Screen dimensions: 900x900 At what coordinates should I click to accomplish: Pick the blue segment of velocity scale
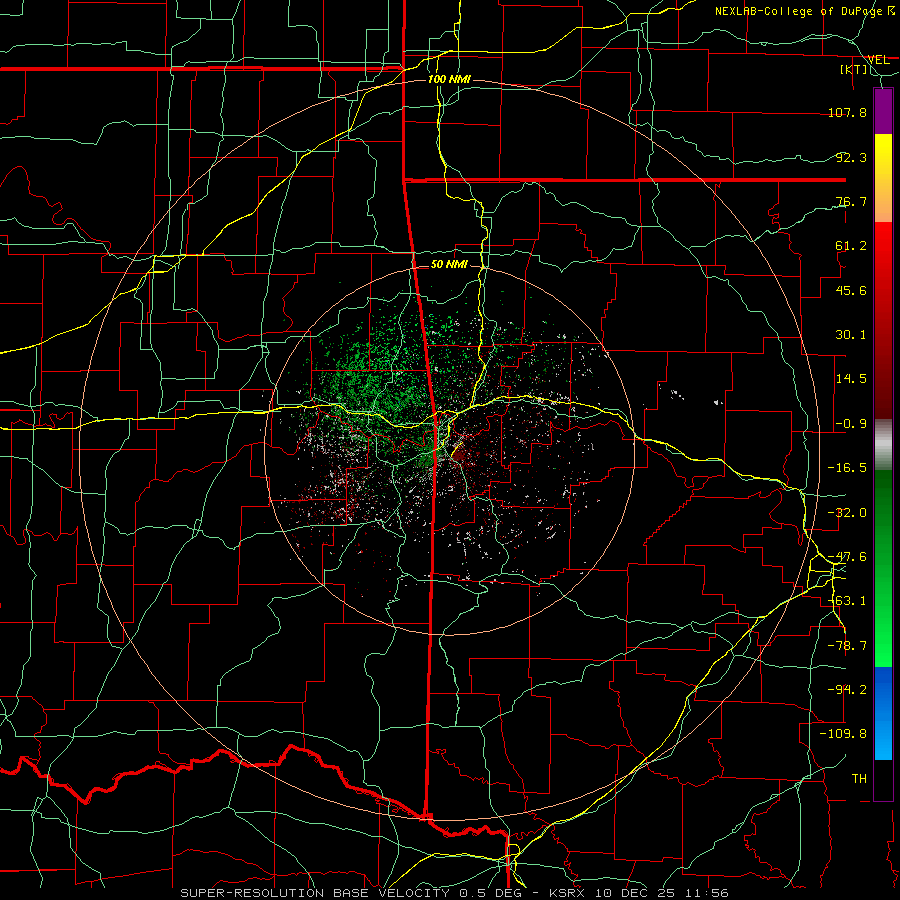click(883, 713)
